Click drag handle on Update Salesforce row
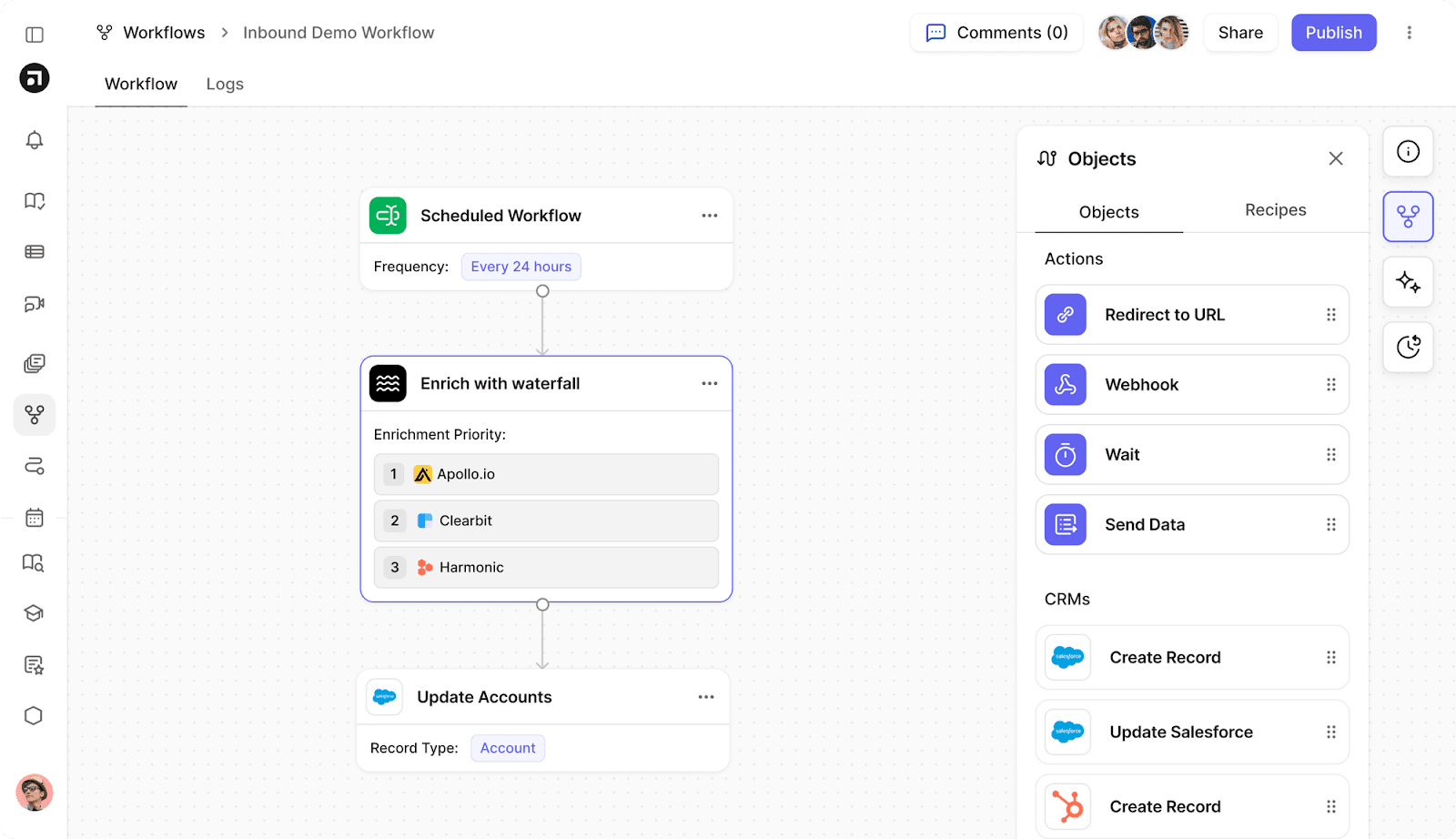Viewport: 1456px width, 839px height. coord(1331,732)
